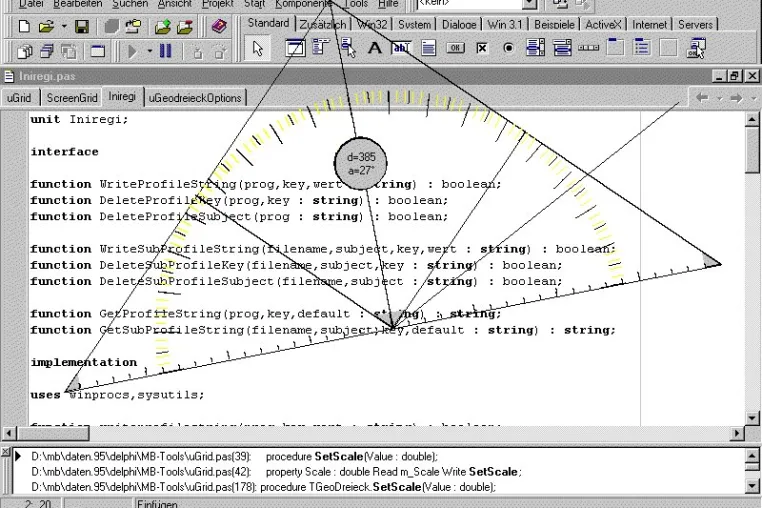
Task: Click the New file icon
Action: click(23, 26)
